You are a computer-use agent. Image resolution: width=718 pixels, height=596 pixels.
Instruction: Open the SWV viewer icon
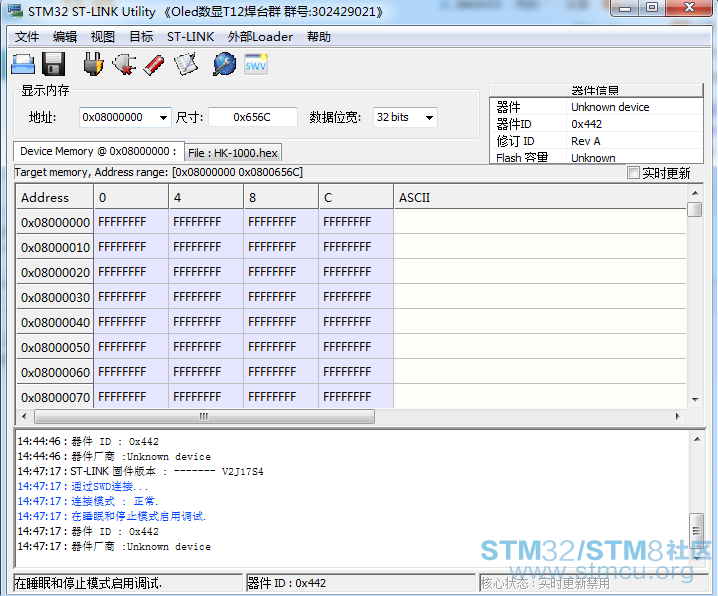[256, 64]
